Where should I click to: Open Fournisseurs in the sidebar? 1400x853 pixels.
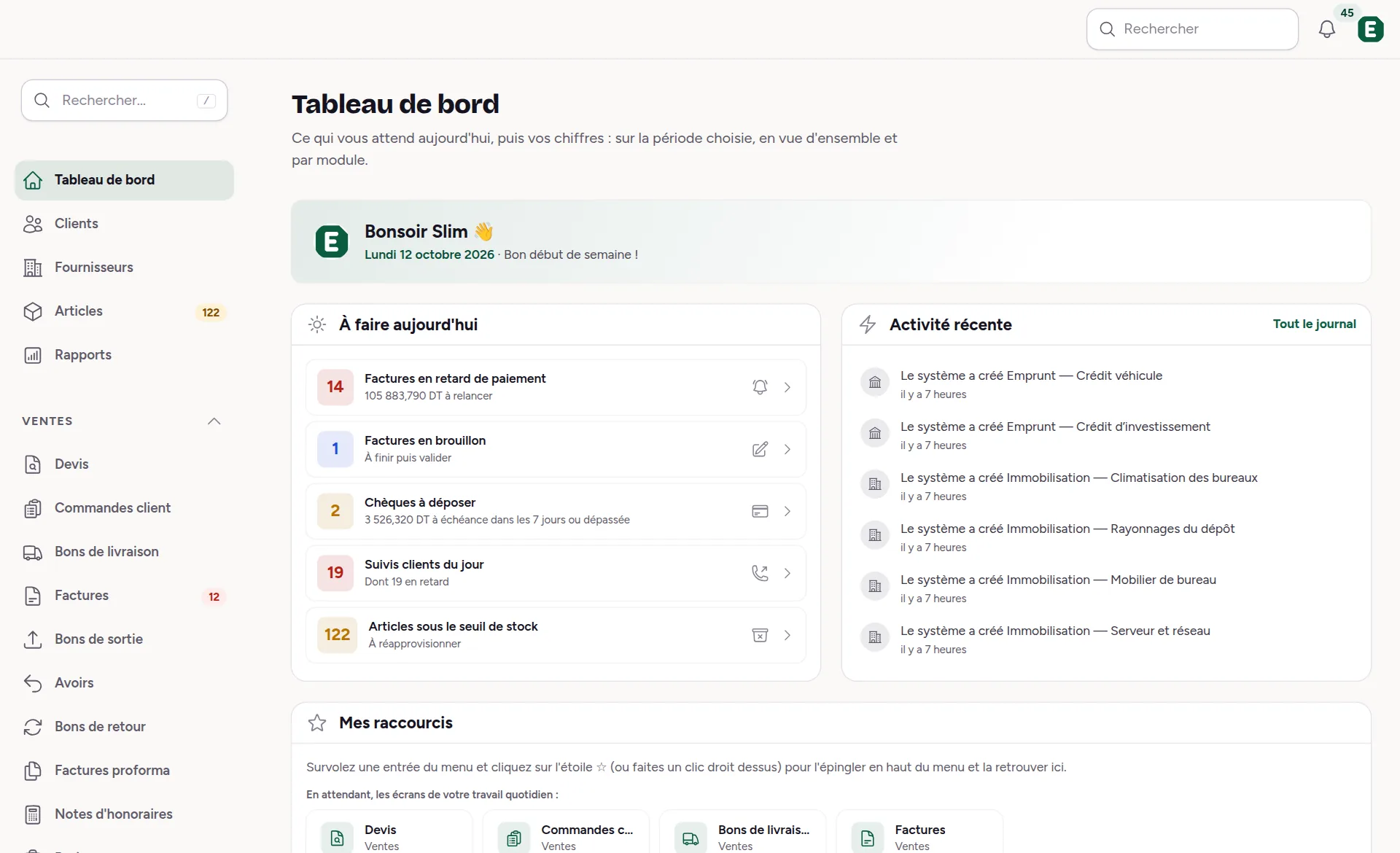124,268
